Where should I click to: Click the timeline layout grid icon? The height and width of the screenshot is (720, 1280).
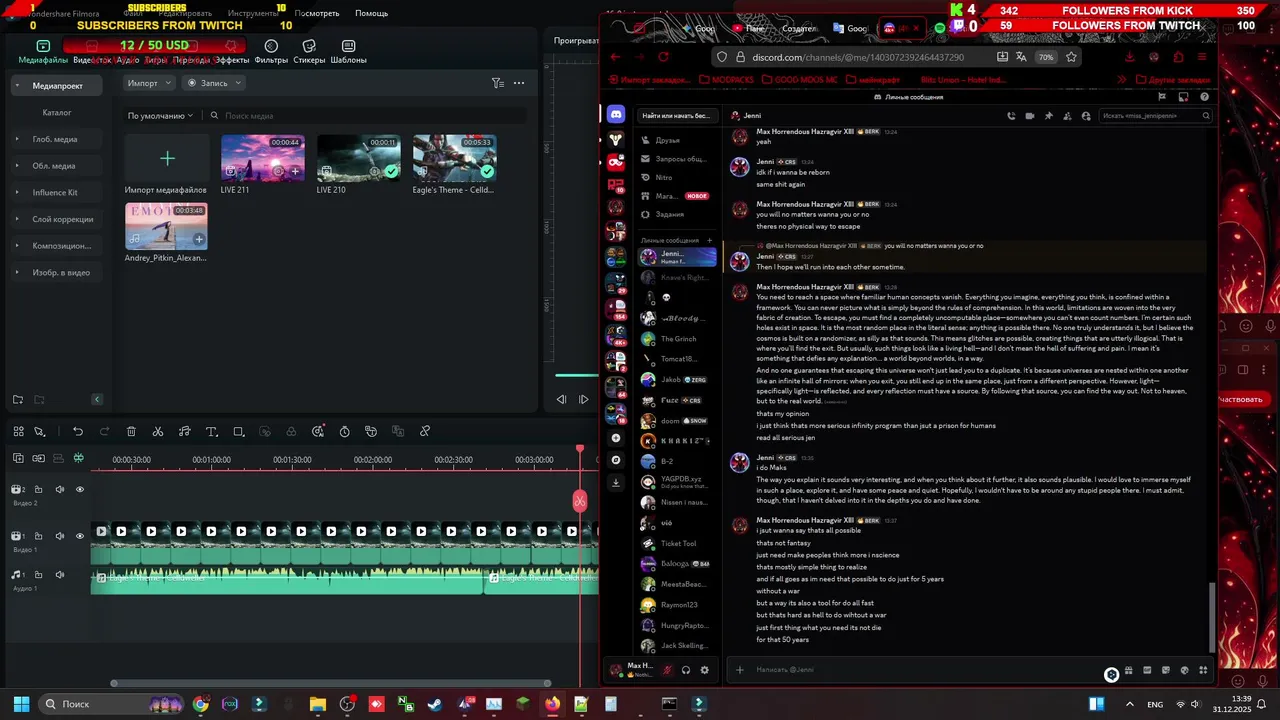(x=18, y=432)
